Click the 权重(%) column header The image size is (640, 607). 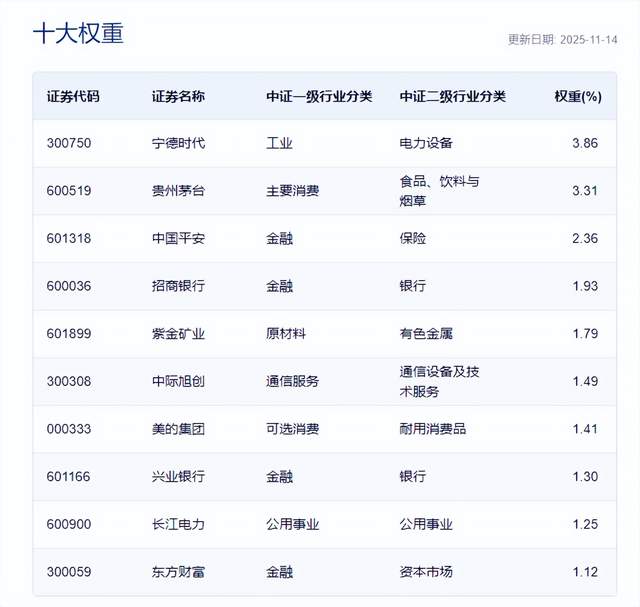coord(578,96)
